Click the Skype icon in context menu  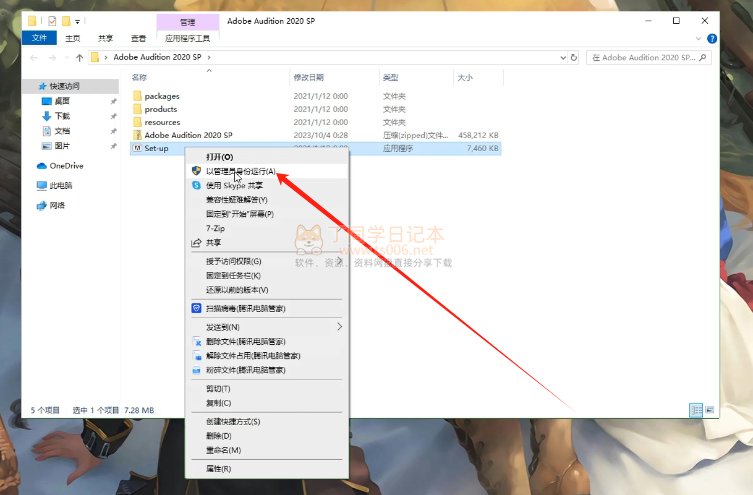click(x=196, y=185)
